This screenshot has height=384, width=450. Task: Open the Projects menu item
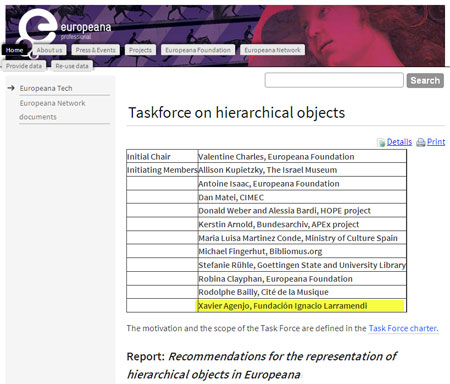[140, 50]
